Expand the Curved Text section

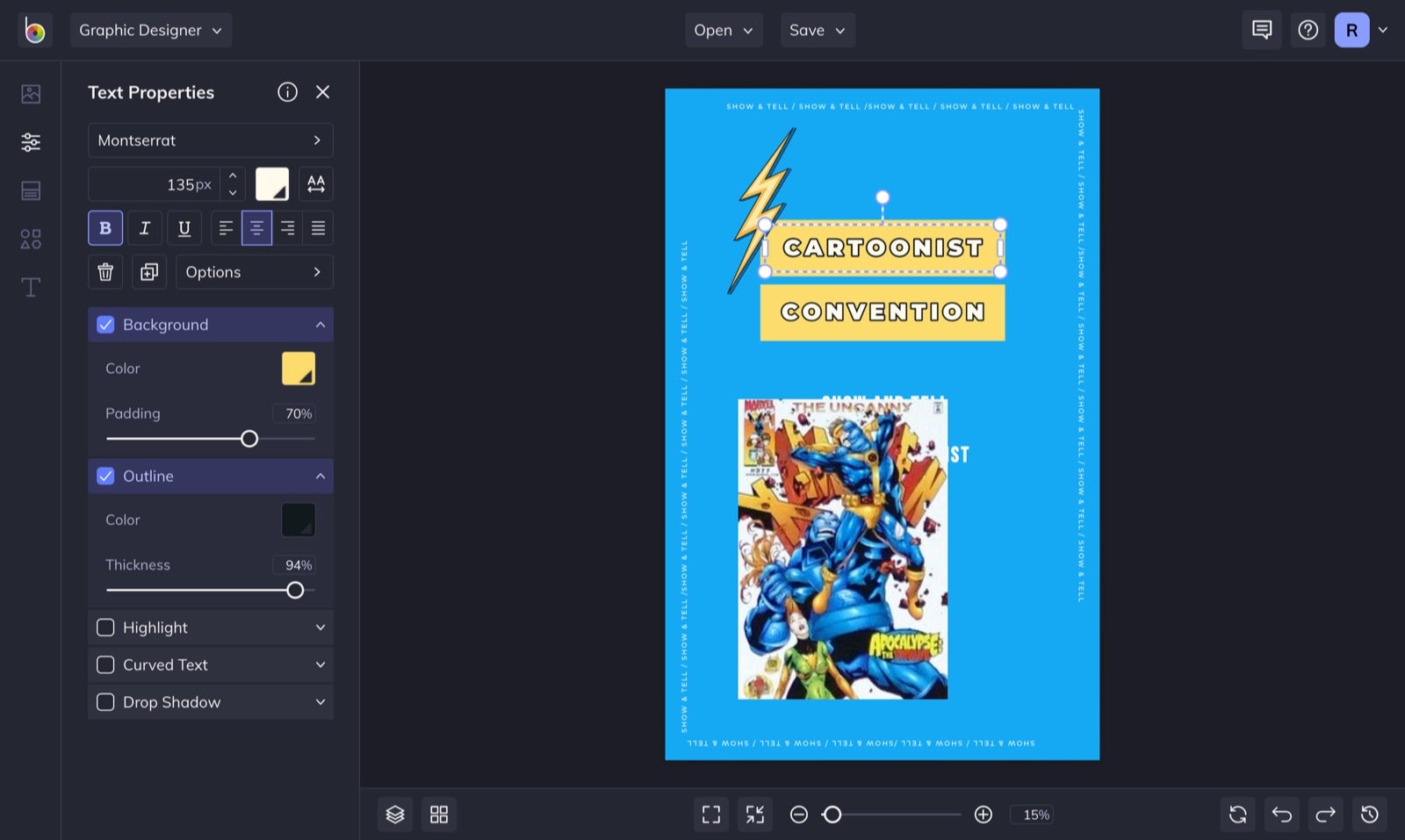[321, 664]
